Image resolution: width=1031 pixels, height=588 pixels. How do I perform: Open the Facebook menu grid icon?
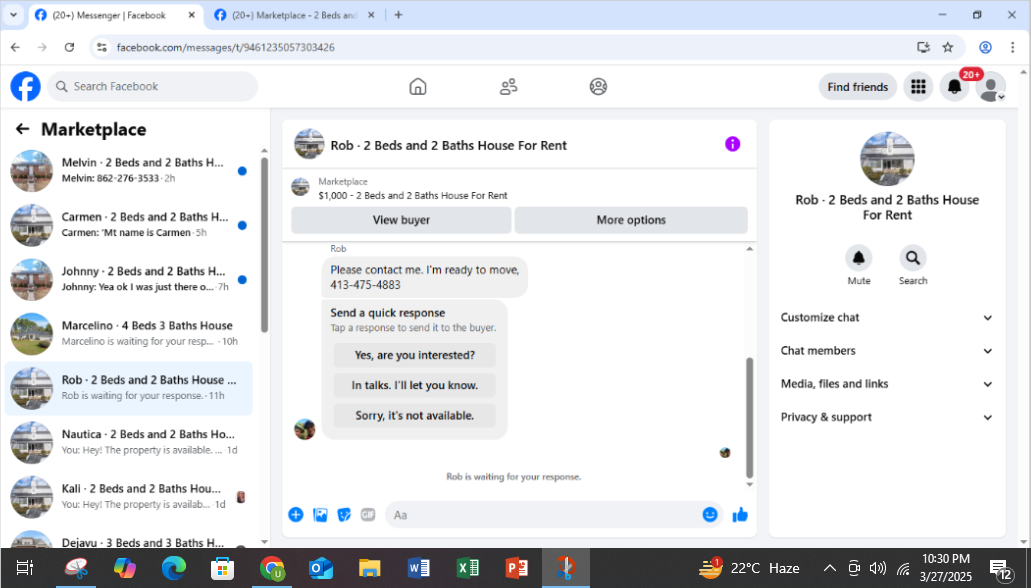[x=918, y=87]
